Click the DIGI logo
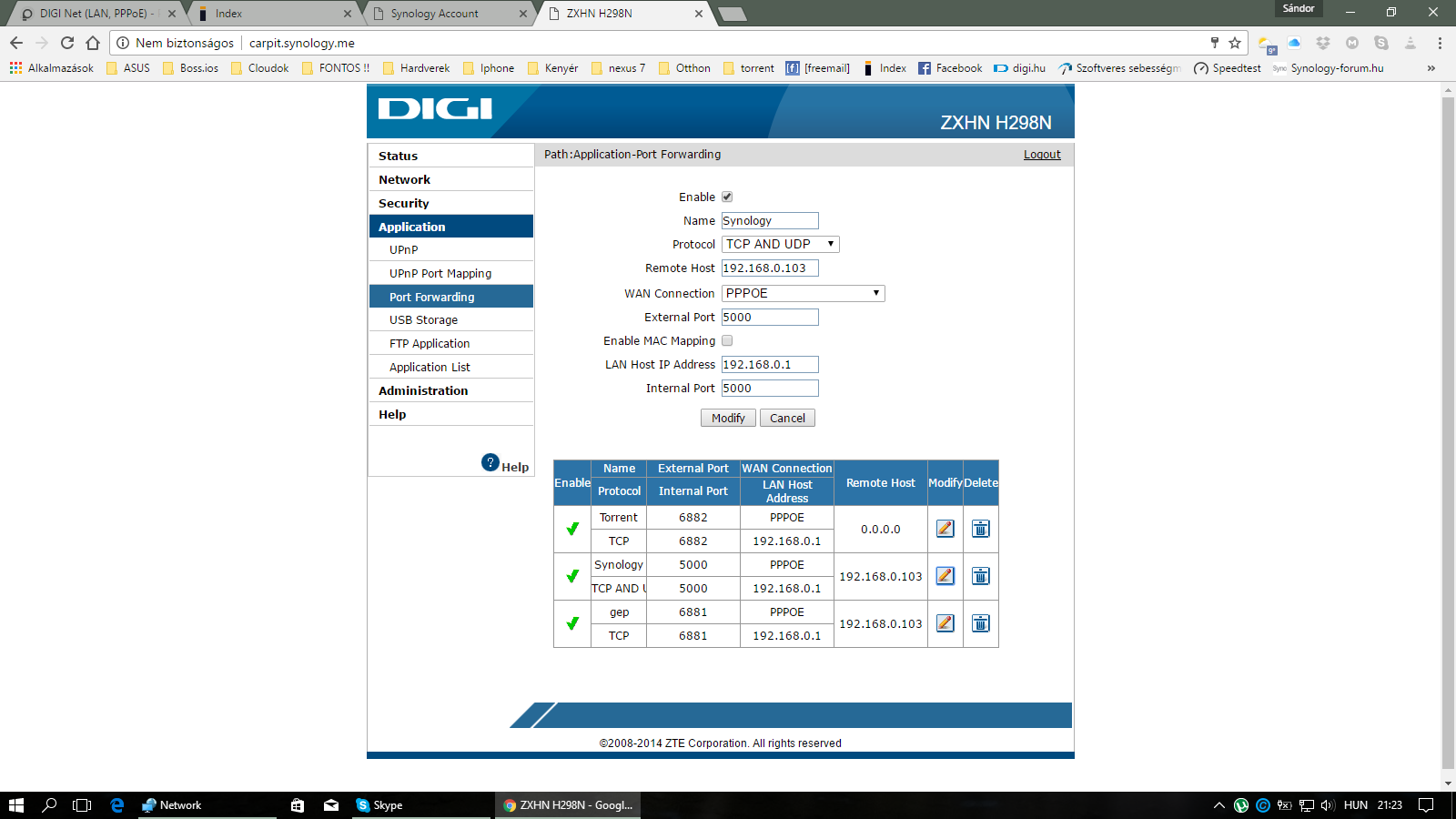 click(x=435, y=109)
